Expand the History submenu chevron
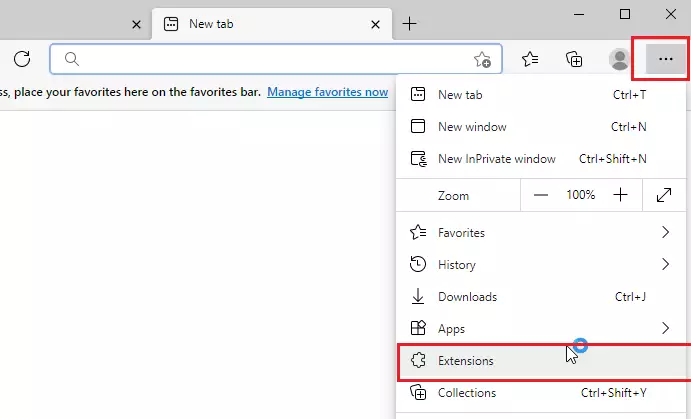The width and height of the screenshot is (691, 419). (x=665, y=264)
